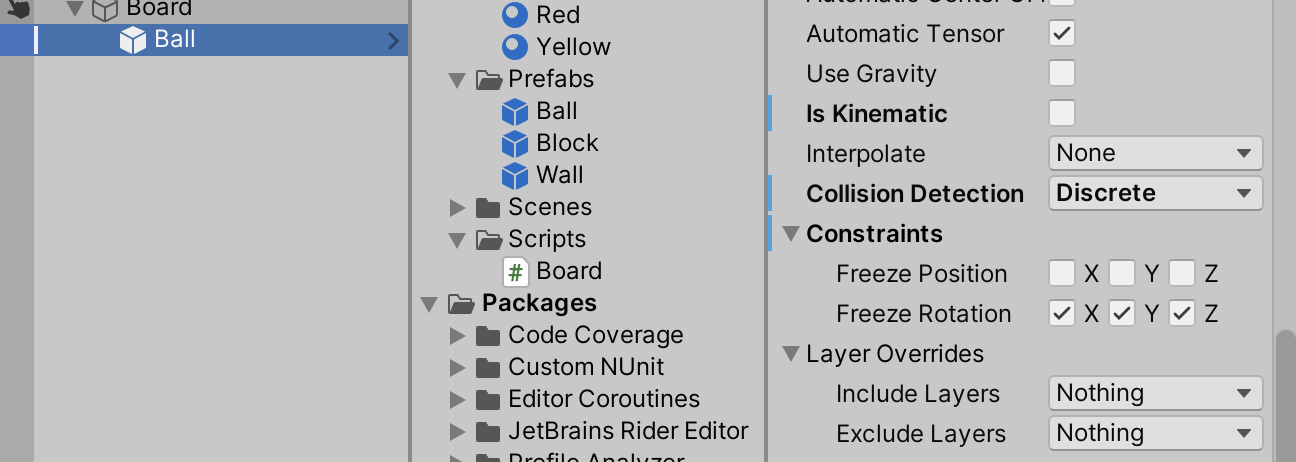Open the Ball prefab chevron arrow
1296x462 pixels.
click(x=393, y=41)
